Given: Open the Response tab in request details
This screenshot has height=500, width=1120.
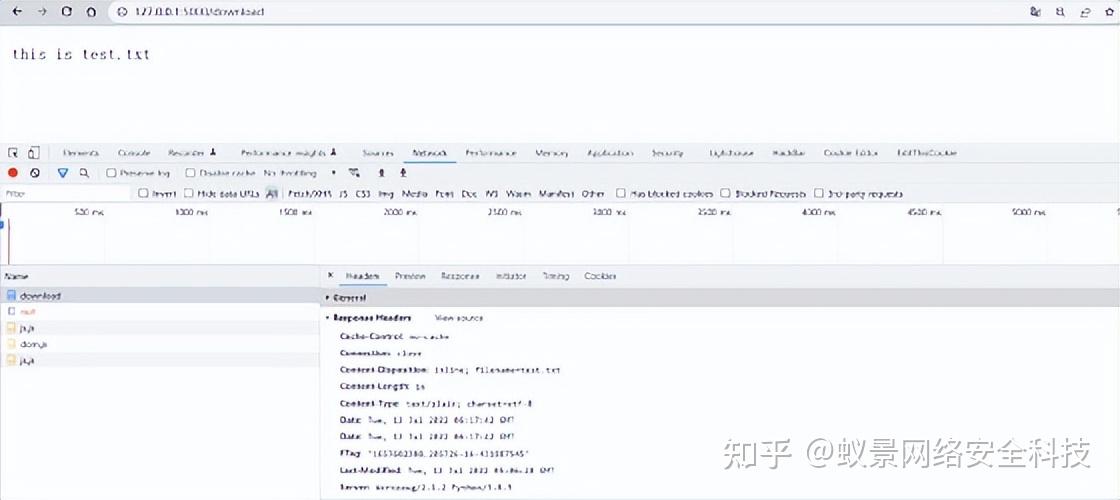Looking at the screenshot, I should (460, 276).
